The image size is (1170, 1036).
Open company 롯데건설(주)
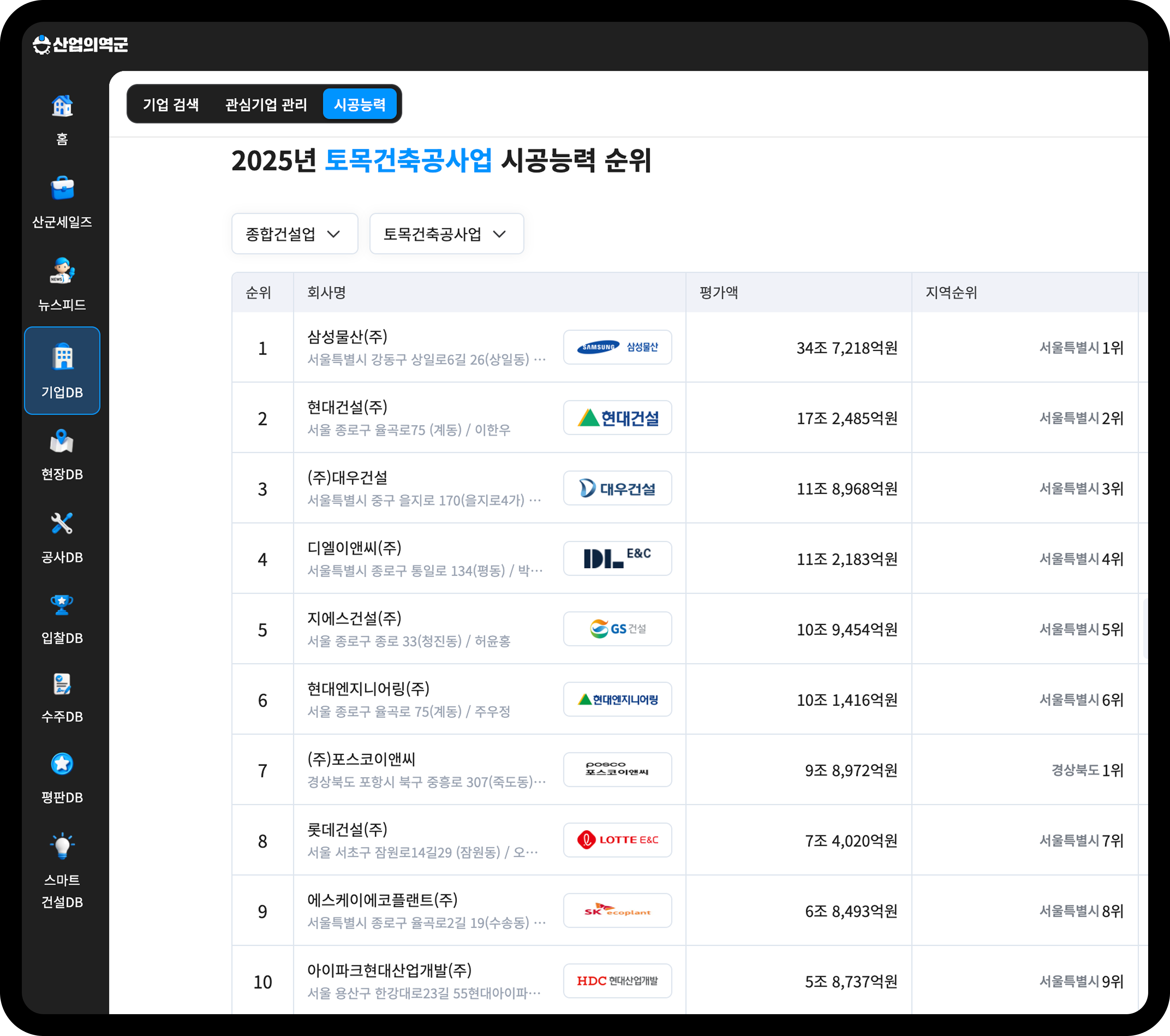coord(347,830)
